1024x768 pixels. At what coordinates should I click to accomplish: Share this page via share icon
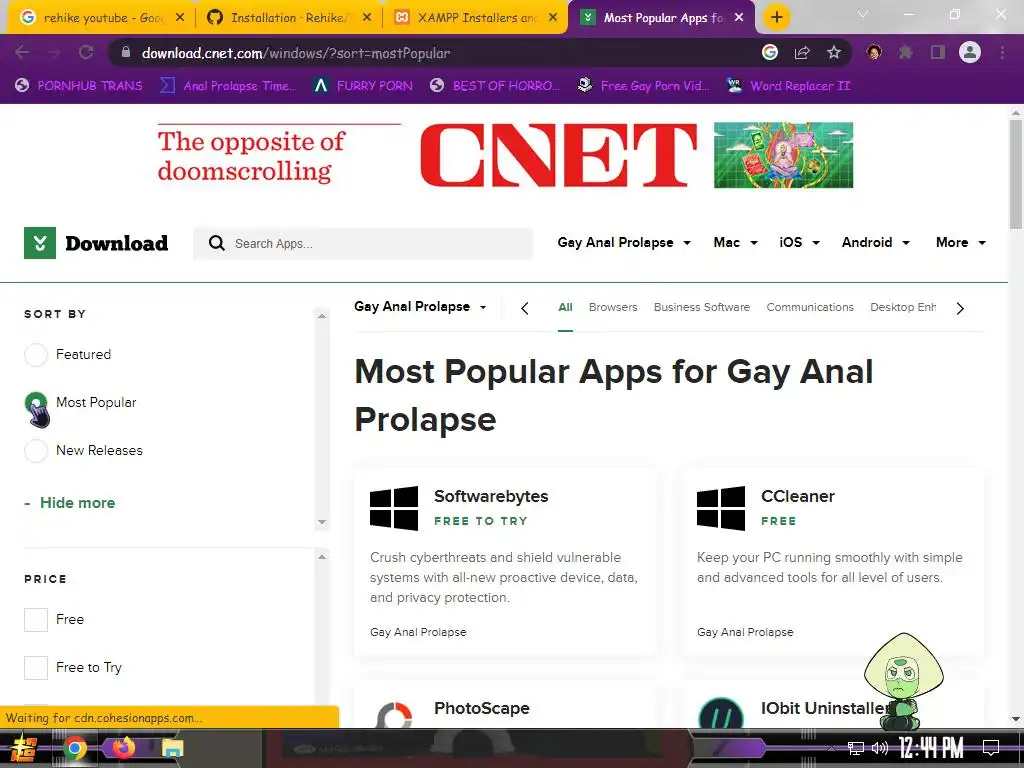pos(802,53)
